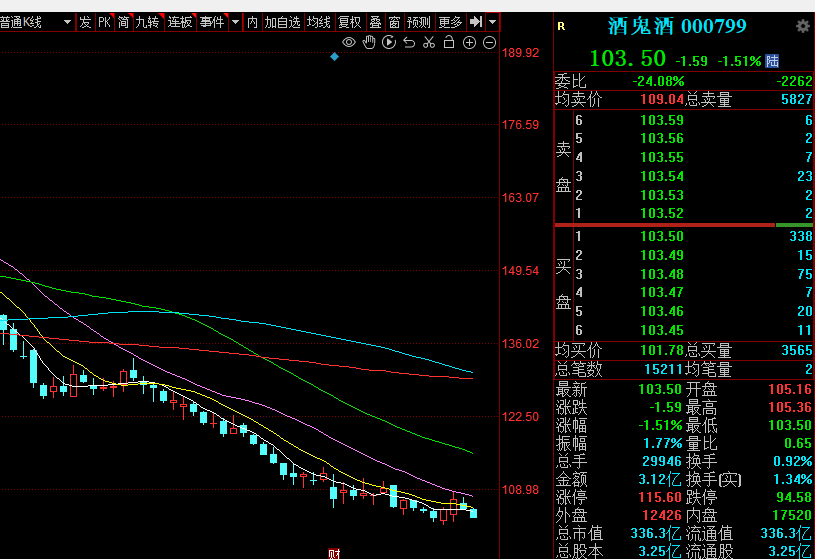Click the price axis label 189.92

[520, 53]
